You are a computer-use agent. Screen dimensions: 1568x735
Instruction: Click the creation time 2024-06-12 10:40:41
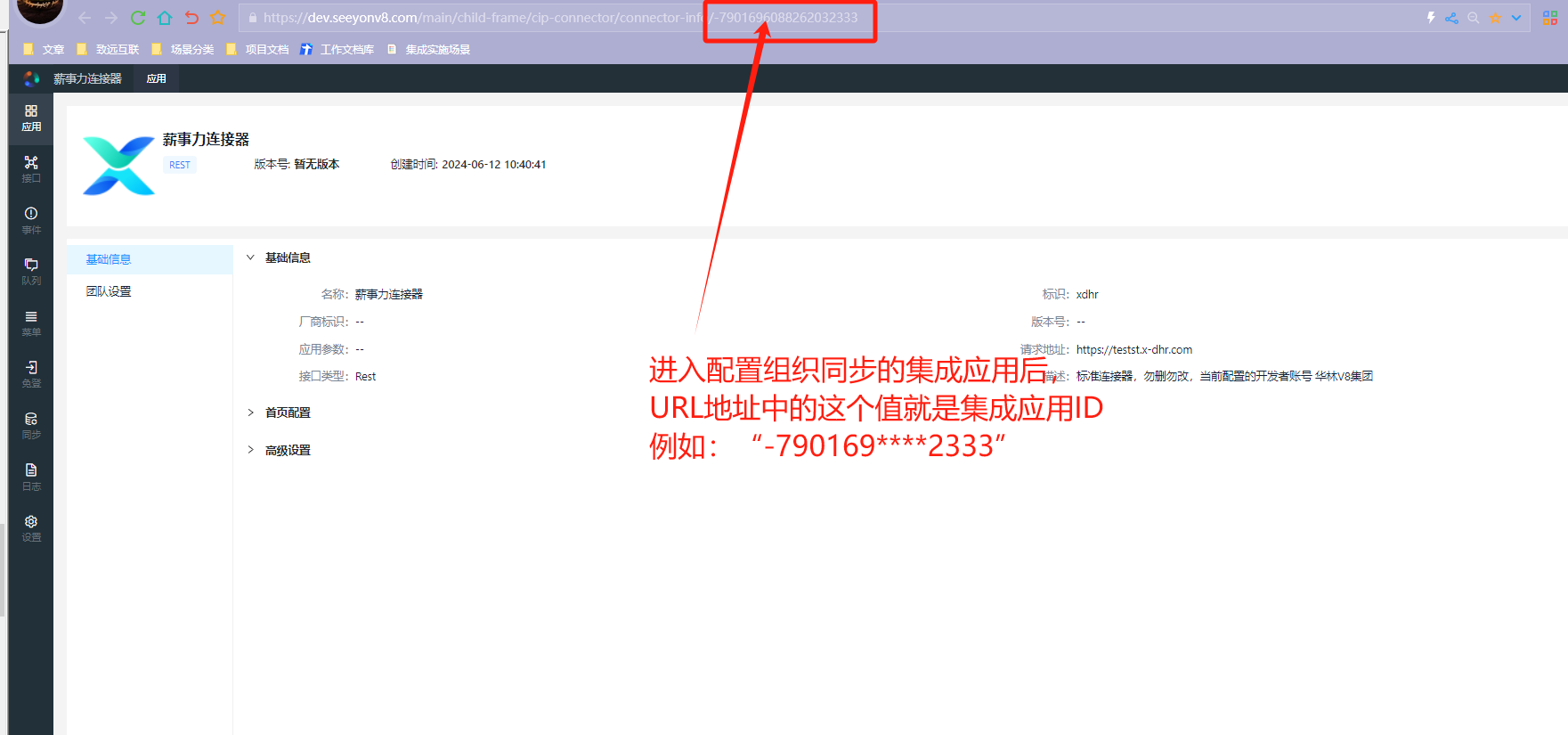click(x=494, y=164)
